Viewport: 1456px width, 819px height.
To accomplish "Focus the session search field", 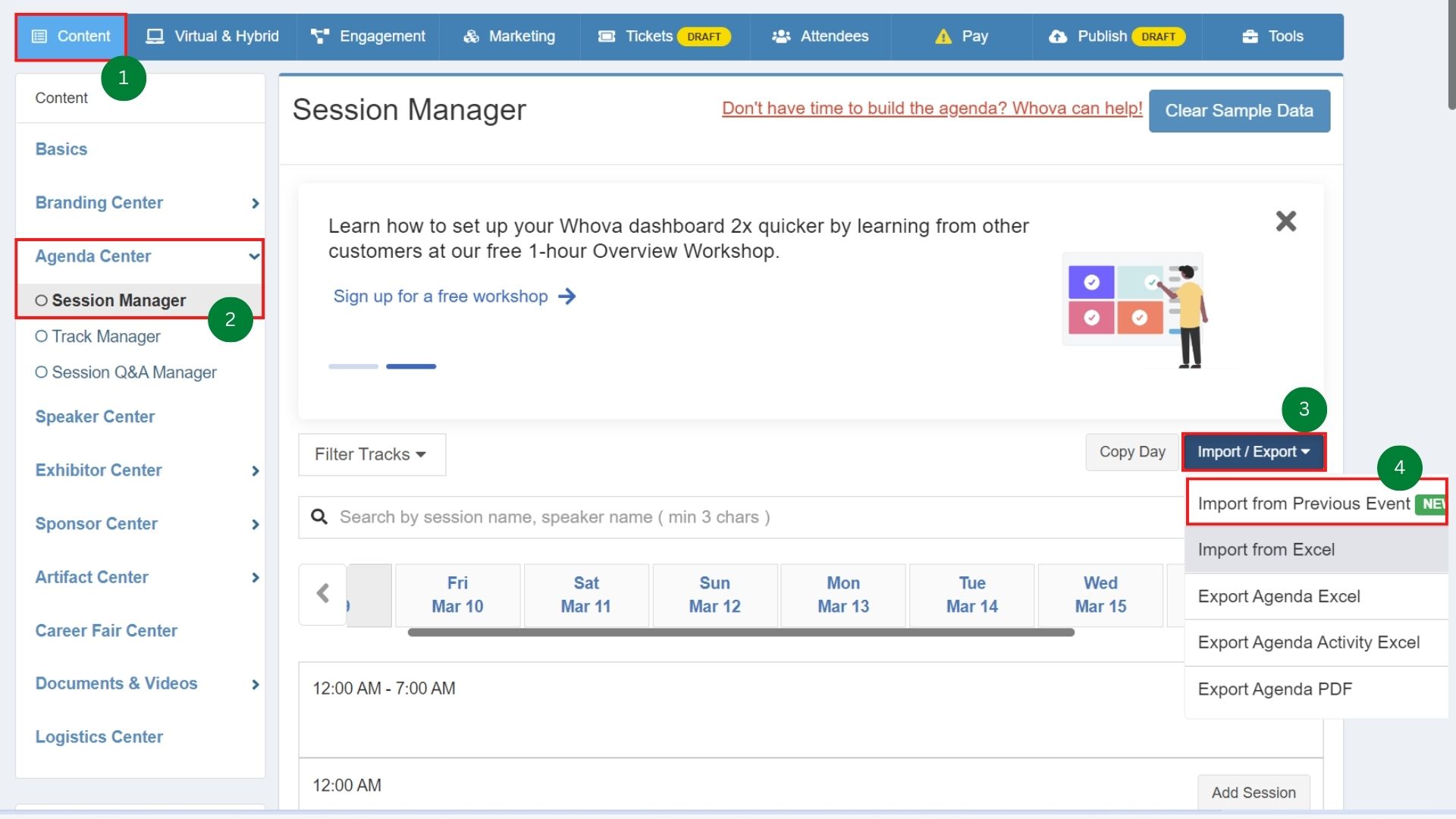I will [741, 517].
